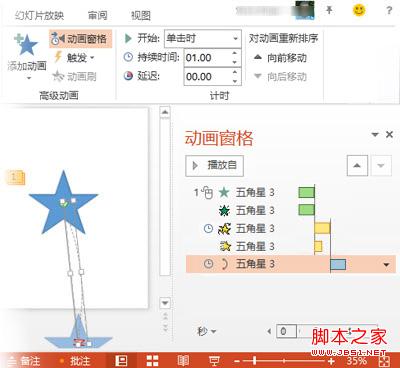The image size is (400, 368).
Task: Click the clock icon of the third animation
Action: [x=208, y=228]
